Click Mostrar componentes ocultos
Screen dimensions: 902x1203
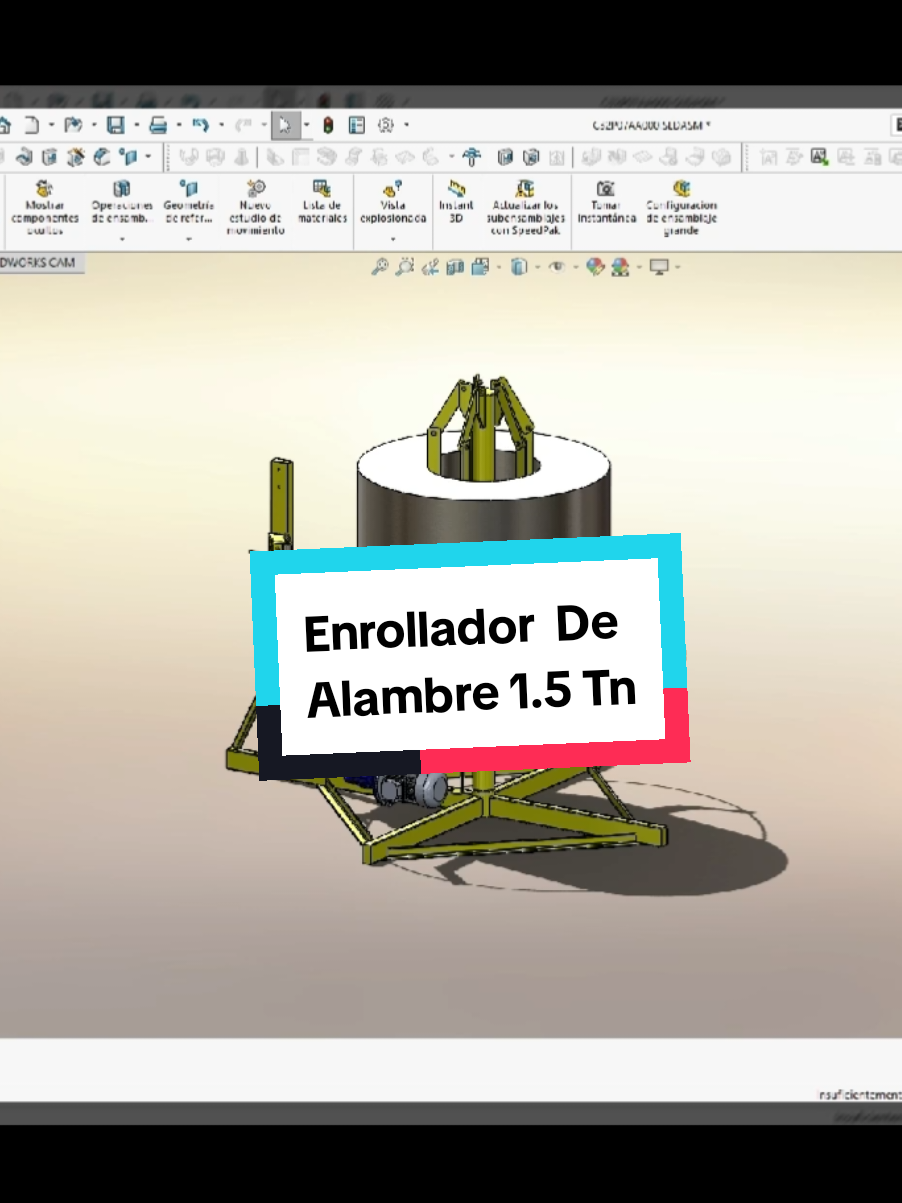[x=44, y=208]
